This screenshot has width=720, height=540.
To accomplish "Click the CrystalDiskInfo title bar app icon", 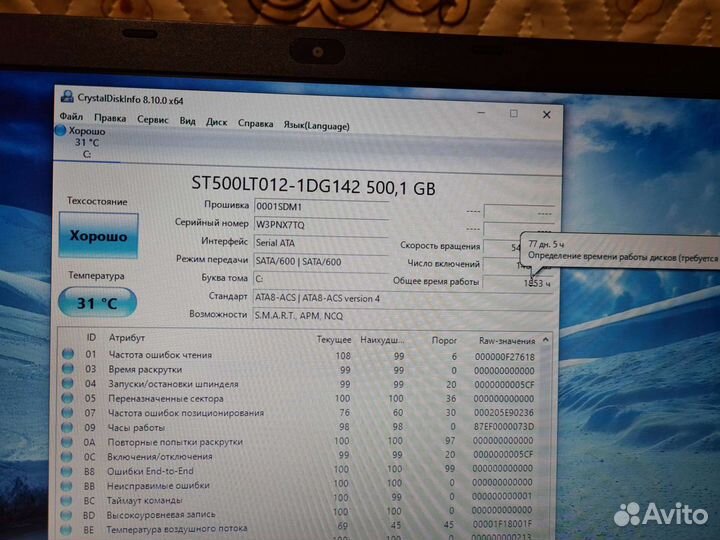I will pyautogui.click(x=67, y=96).
